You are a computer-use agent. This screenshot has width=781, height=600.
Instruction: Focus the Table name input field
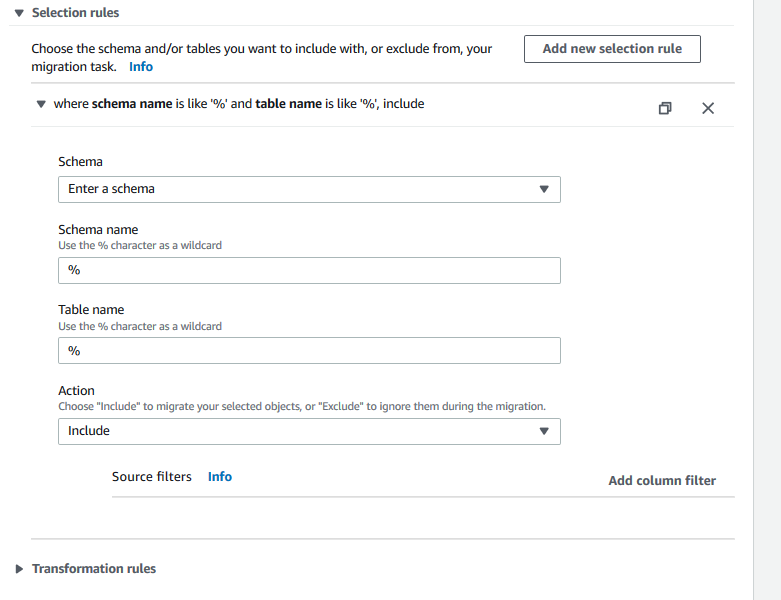coord(309,351)
